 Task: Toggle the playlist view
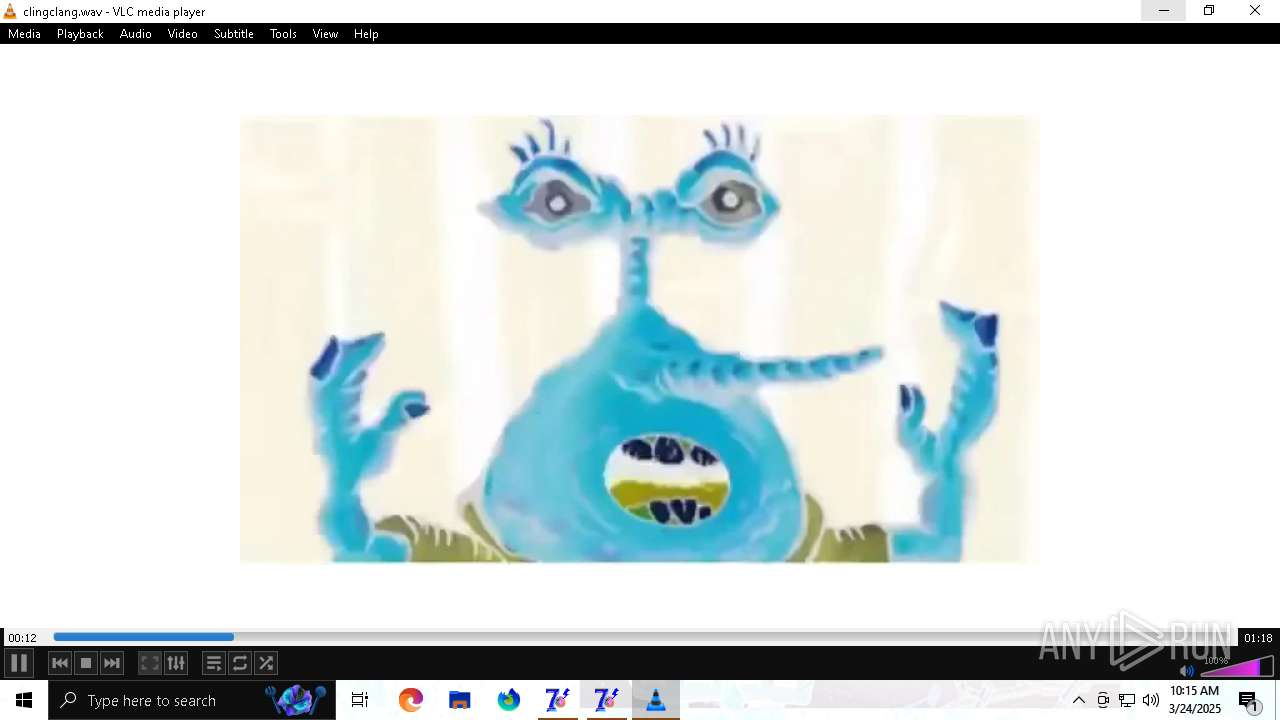(214, 663)
